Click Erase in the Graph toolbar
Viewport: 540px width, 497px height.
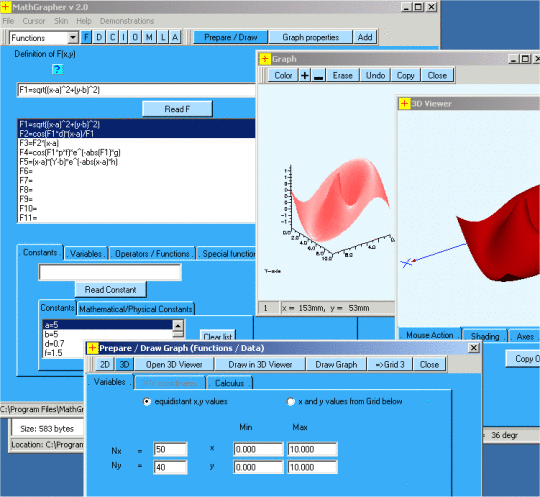pos(343,75)
